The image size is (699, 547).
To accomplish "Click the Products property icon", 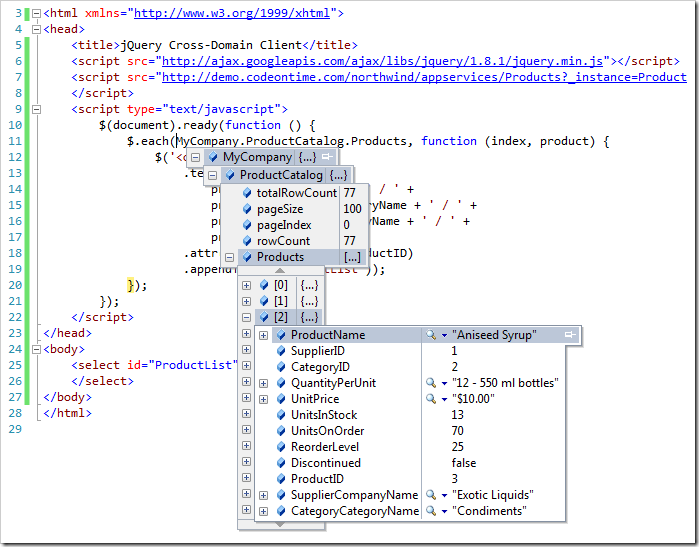I will [x=247, y=257].
